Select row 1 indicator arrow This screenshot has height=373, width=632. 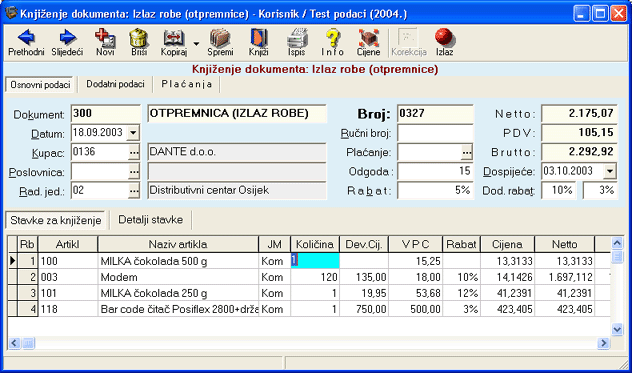point(12,261)
